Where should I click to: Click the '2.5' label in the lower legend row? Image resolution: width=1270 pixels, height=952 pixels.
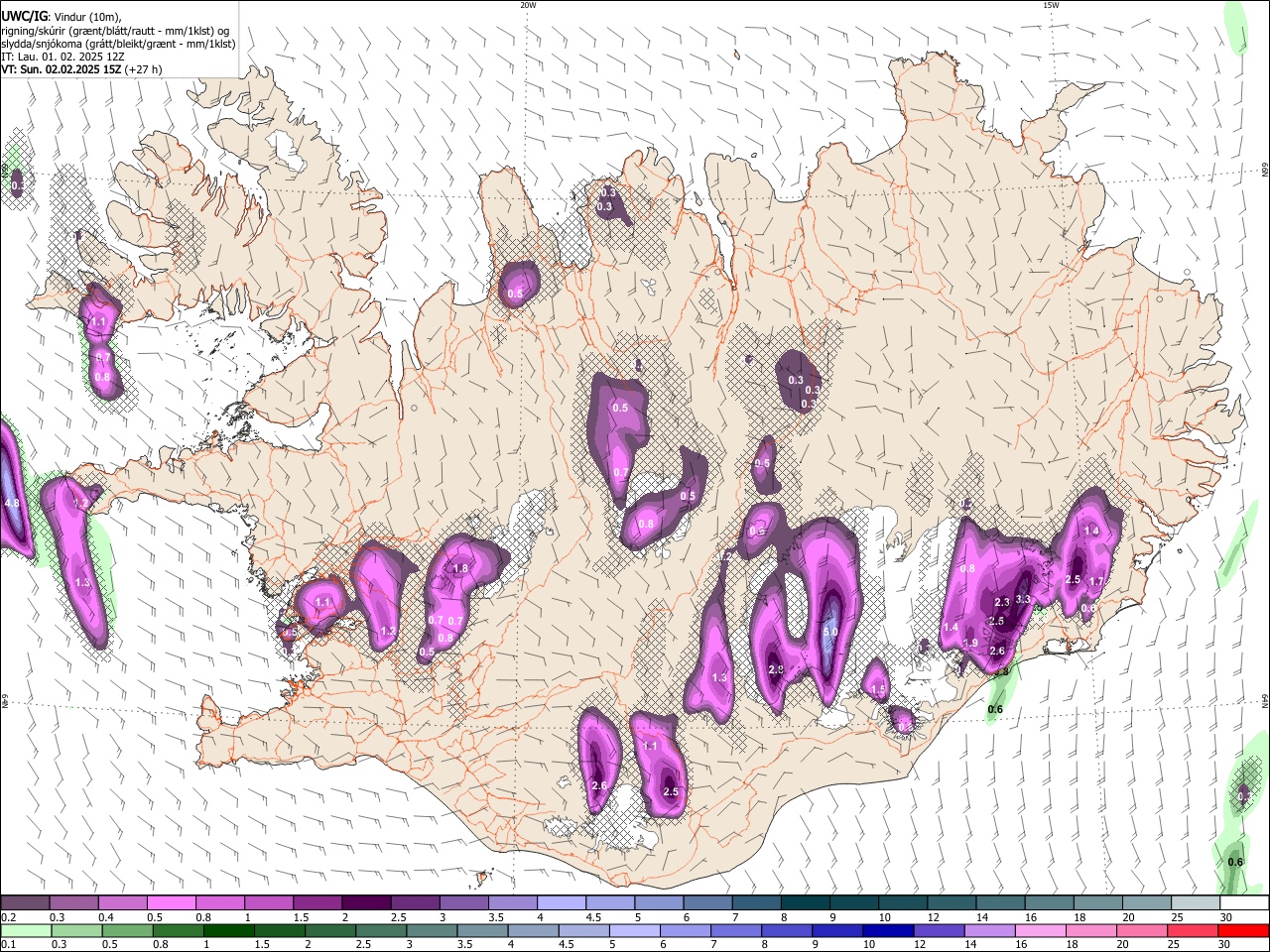pyautogui.click(x=363, y=945)
